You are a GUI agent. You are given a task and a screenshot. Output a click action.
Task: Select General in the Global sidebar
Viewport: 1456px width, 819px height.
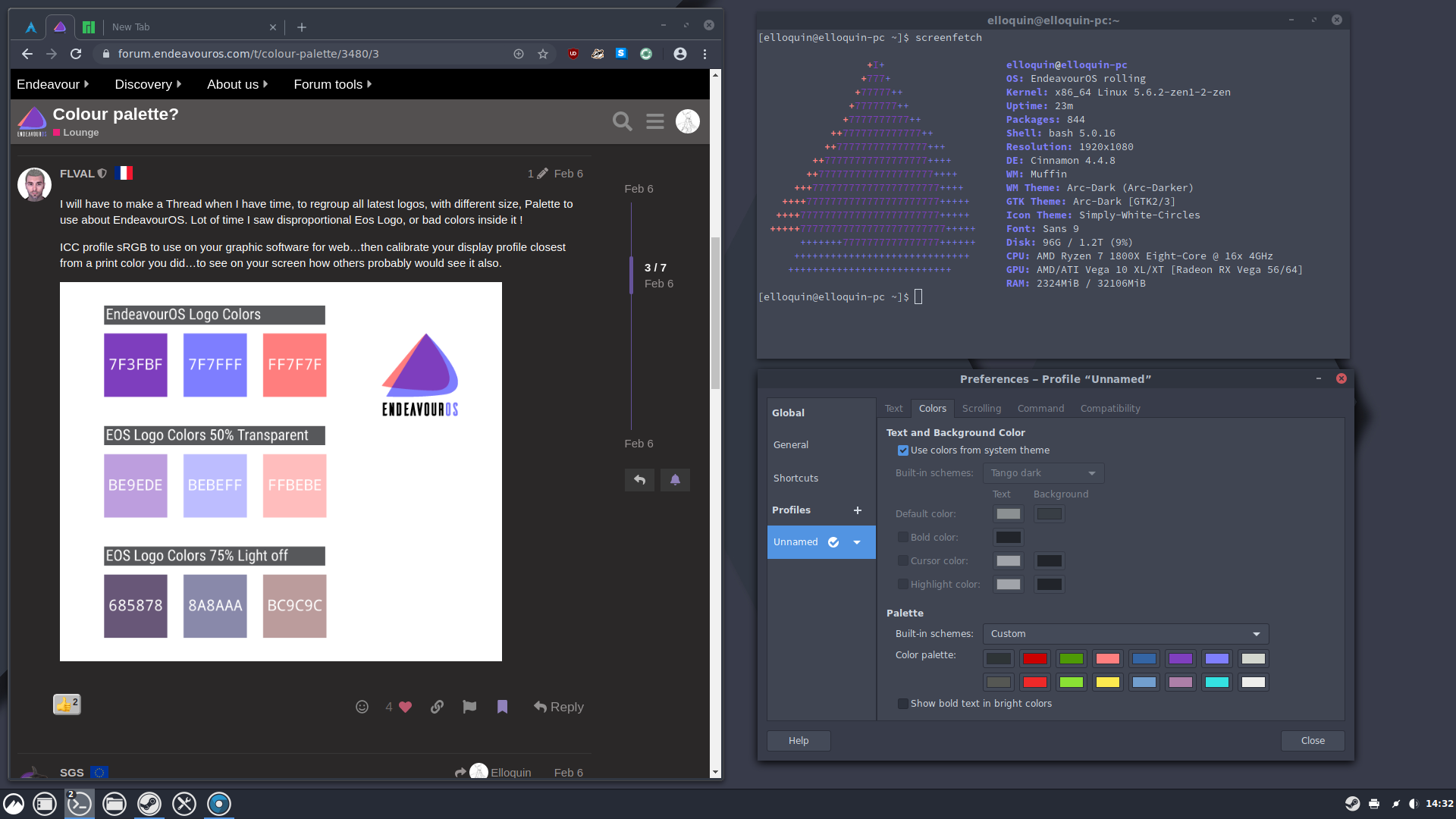(821, 445)
